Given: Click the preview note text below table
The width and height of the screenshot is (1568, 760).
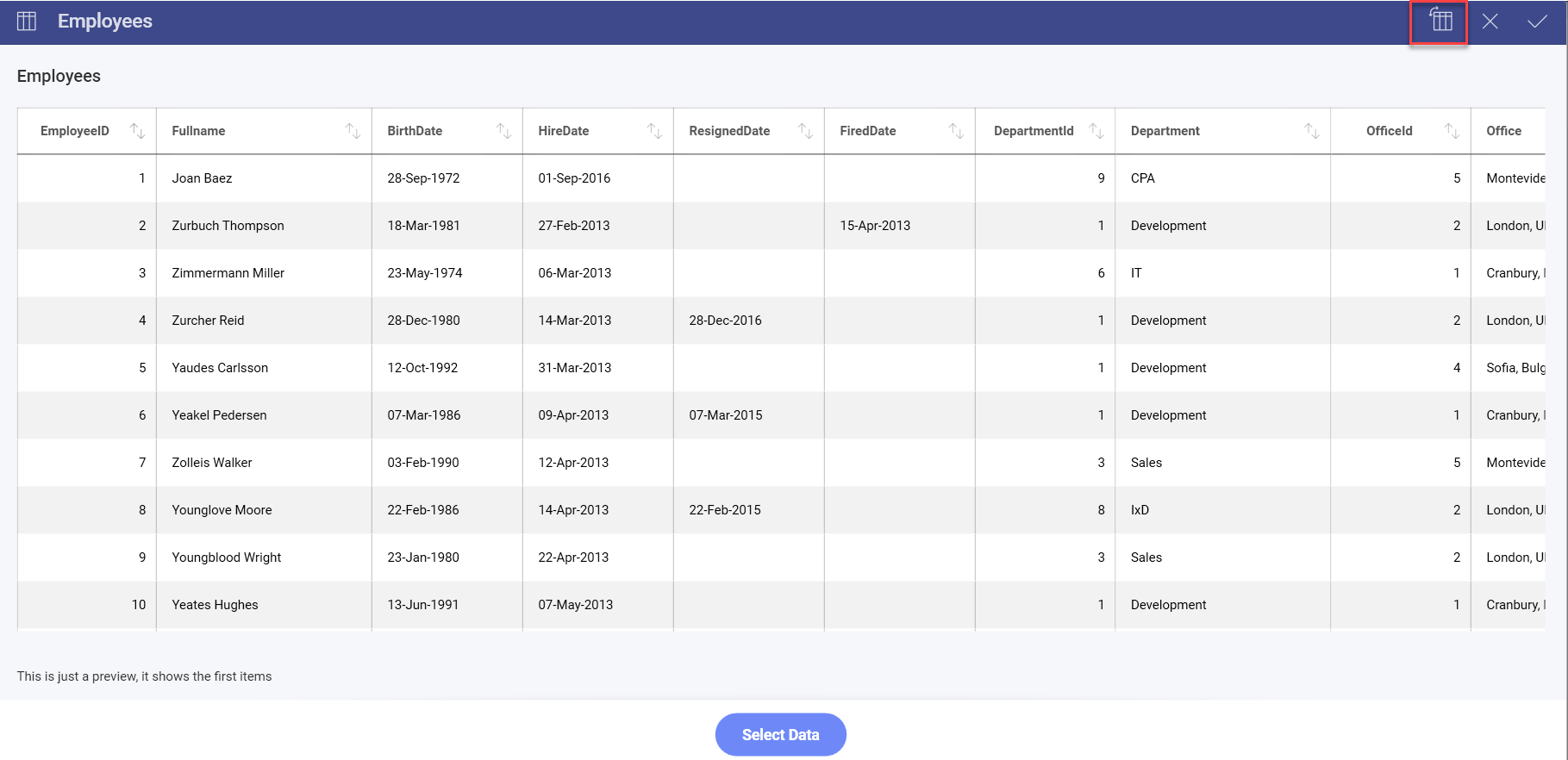Looking at the screenshot, I should click(x=144, y=676).
